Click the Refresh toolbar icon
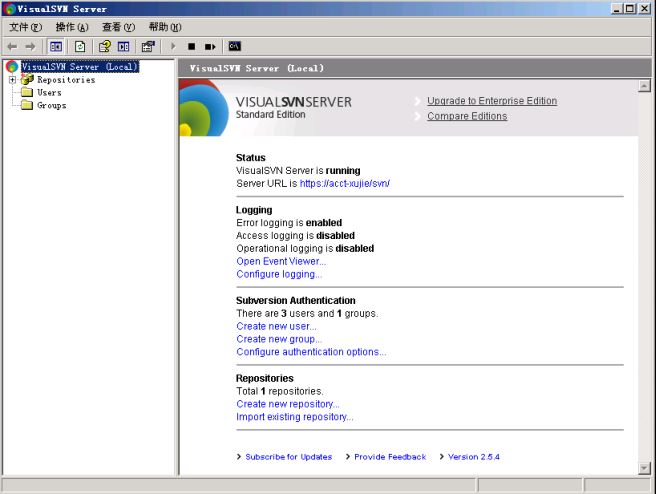The image size is (656, 494). tap(79, 46)
